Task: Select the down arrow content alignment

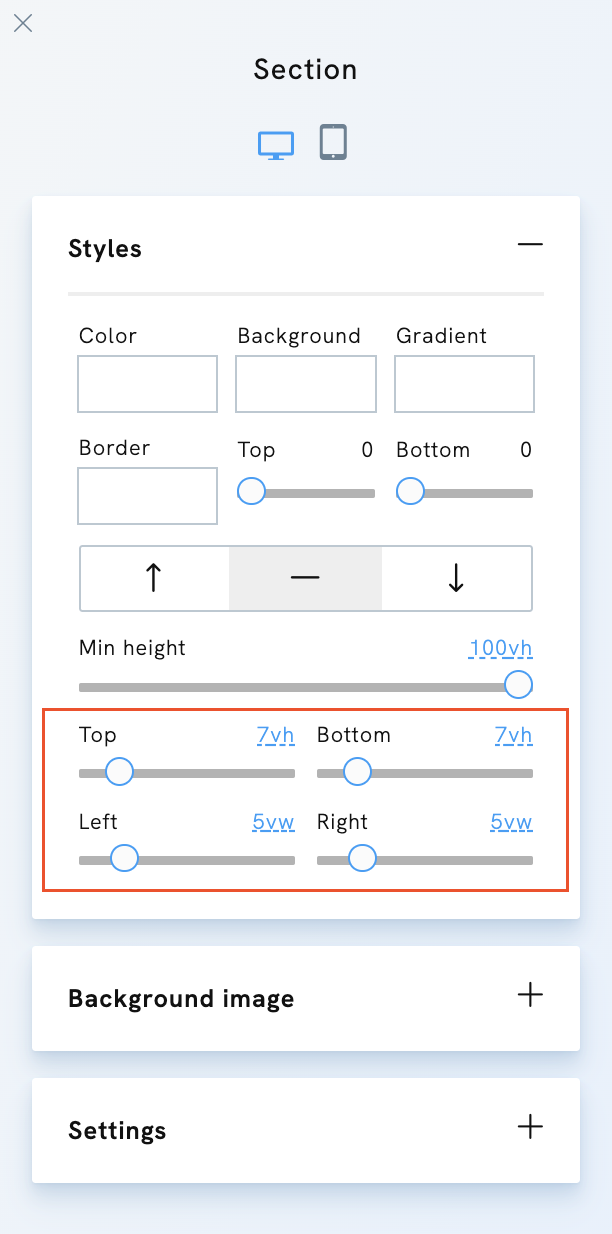Action: tap(456, 578)
